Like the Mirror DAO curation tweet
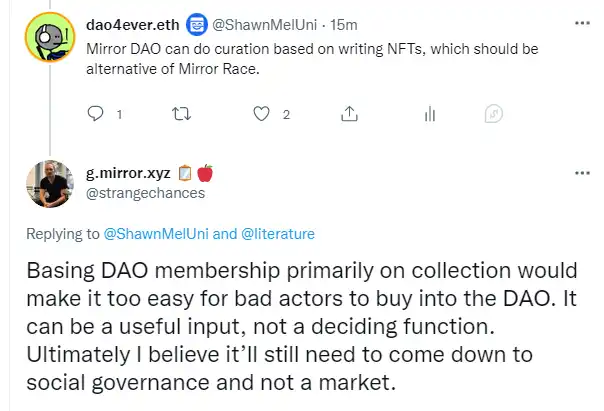The image size is (604, 411). [261, 114]
